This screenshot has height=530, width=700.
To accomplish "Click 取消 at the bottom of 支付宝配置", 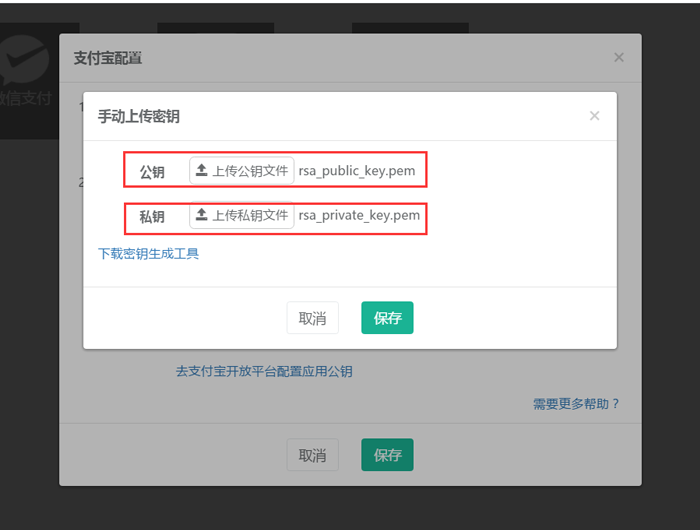I will pos(312,455).
